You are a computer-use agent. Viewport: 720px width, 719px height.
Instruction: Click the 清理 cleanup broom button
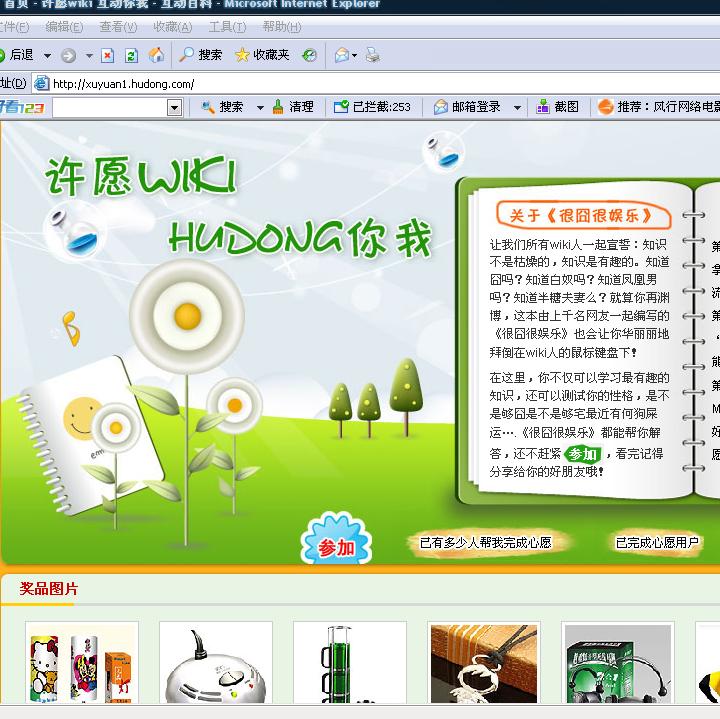pyautogui.click(x=293, y=107)
